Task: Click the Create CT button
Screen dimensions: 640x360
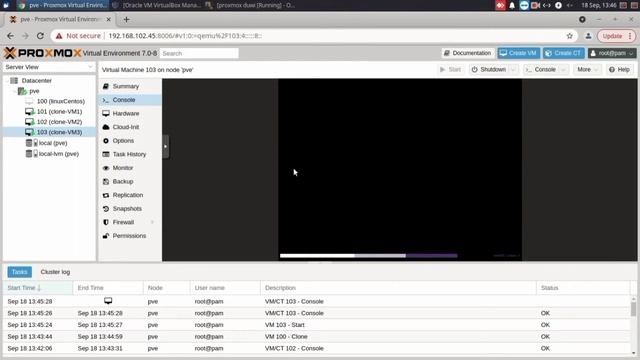Action: [563, 53]
